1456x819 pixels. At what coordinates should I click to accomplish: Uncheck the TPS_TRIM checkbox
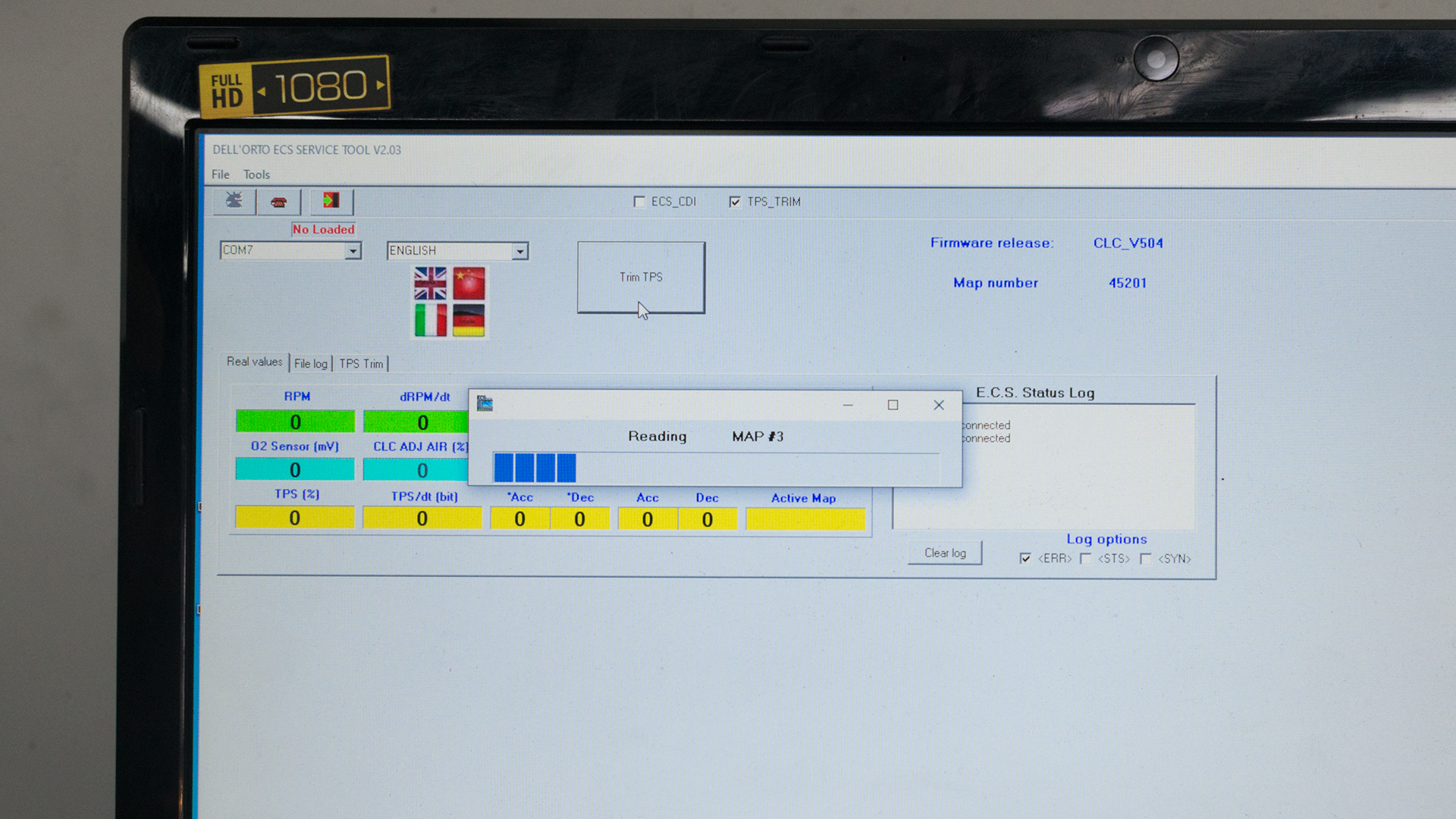735,202
